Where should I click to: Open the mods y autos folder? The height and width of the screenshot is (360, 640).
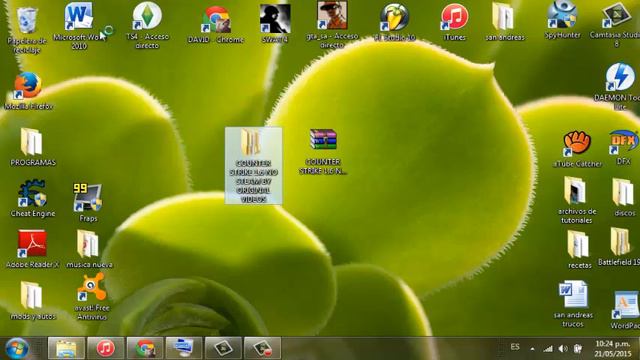coord(32,296)
